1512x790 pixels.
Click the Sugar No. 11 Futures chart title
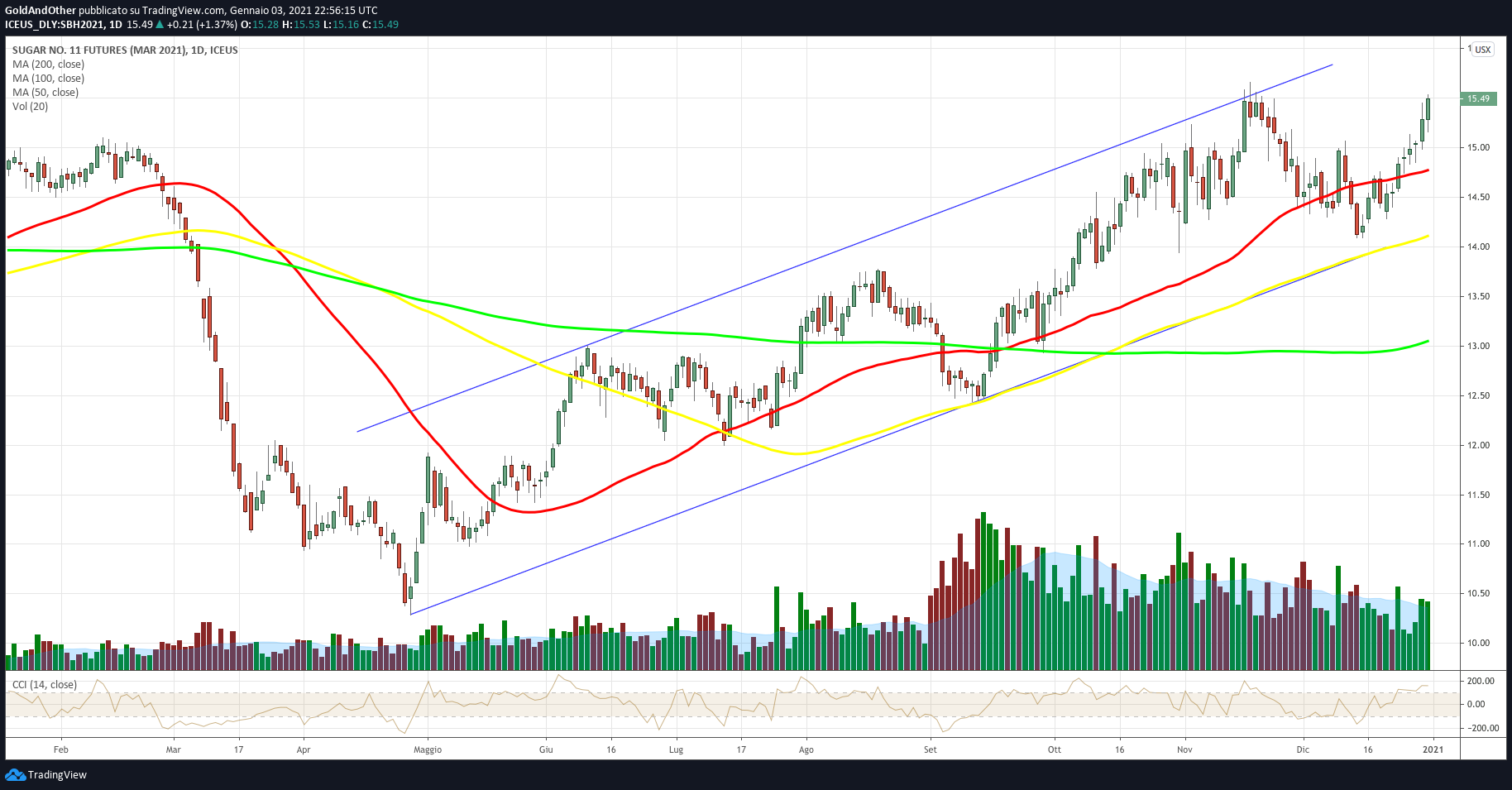[x=125, y=50]
